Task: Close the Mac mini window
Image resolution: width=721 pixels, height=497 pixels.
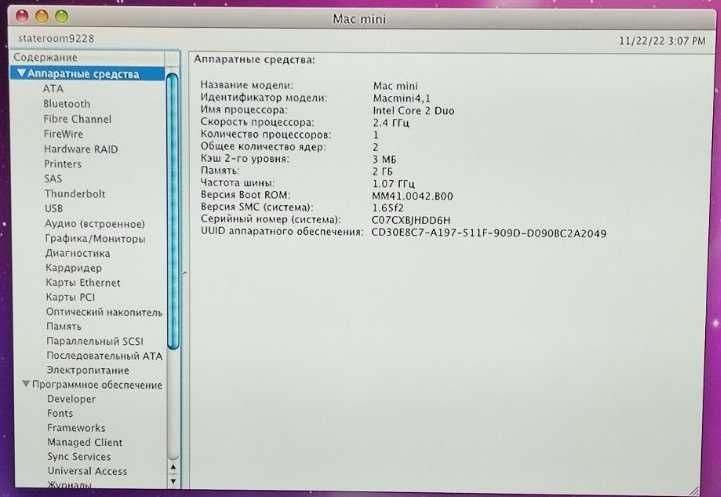Action: (x=22, y=16)
